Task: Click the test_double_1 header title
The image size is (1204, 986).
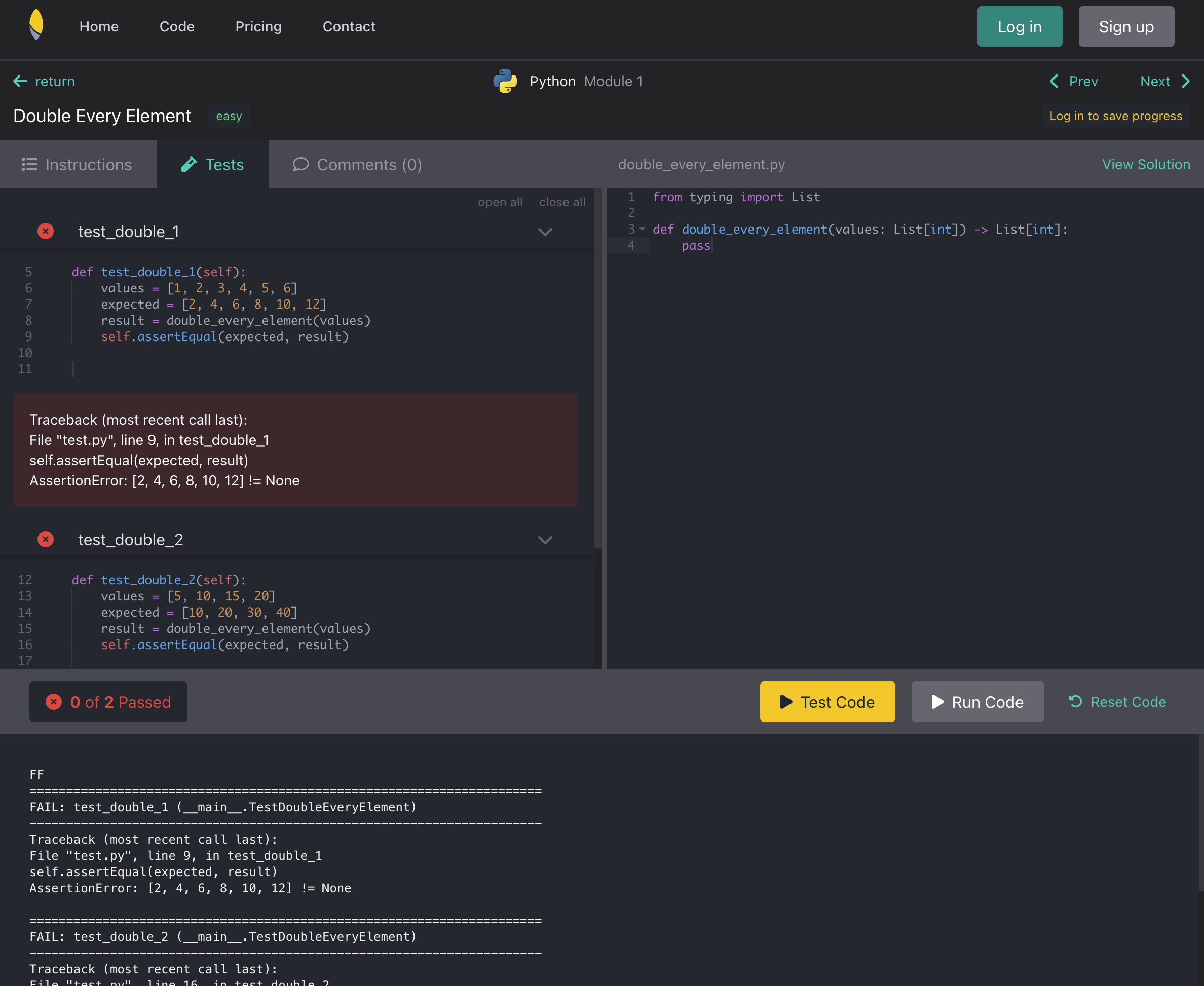Action: point(128,232)
